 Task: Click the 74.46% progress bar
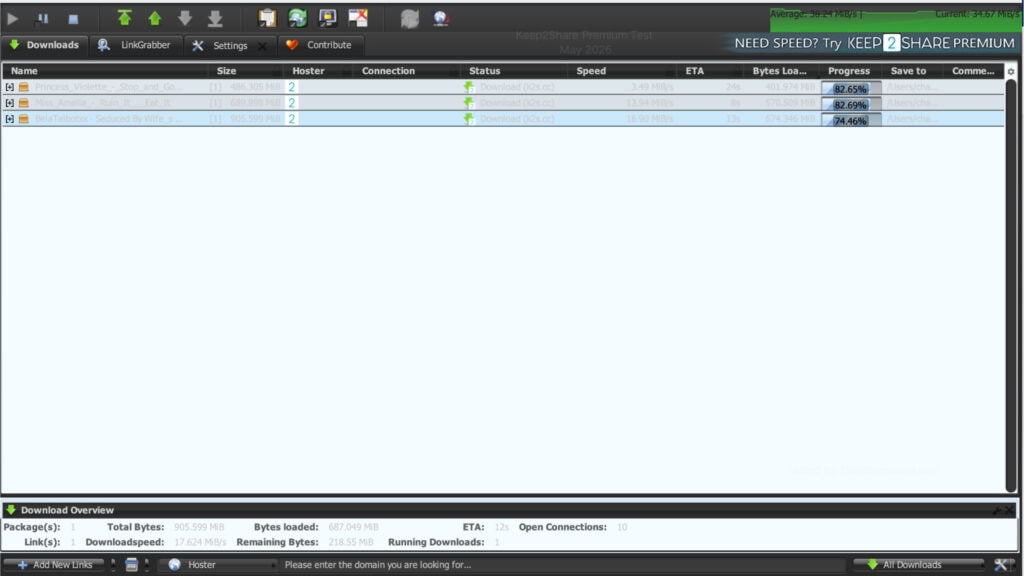[x=851, y=120]
